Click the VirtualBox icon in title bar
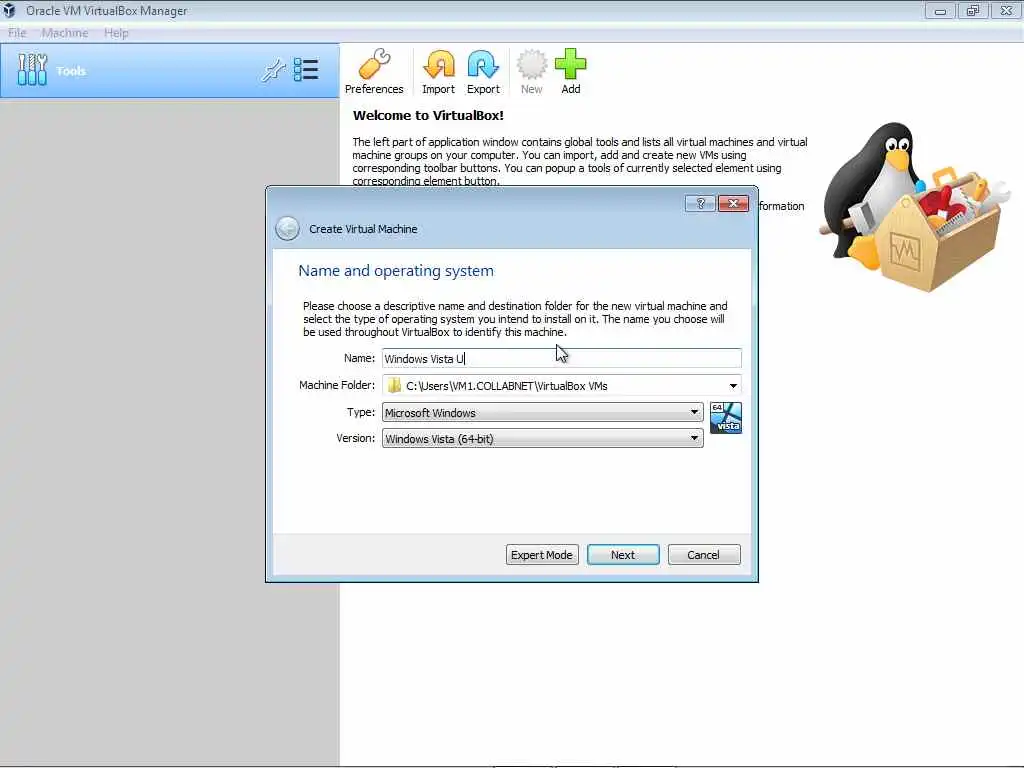The height and width of the screenshot is (768, 1024). tap(9, 10)
